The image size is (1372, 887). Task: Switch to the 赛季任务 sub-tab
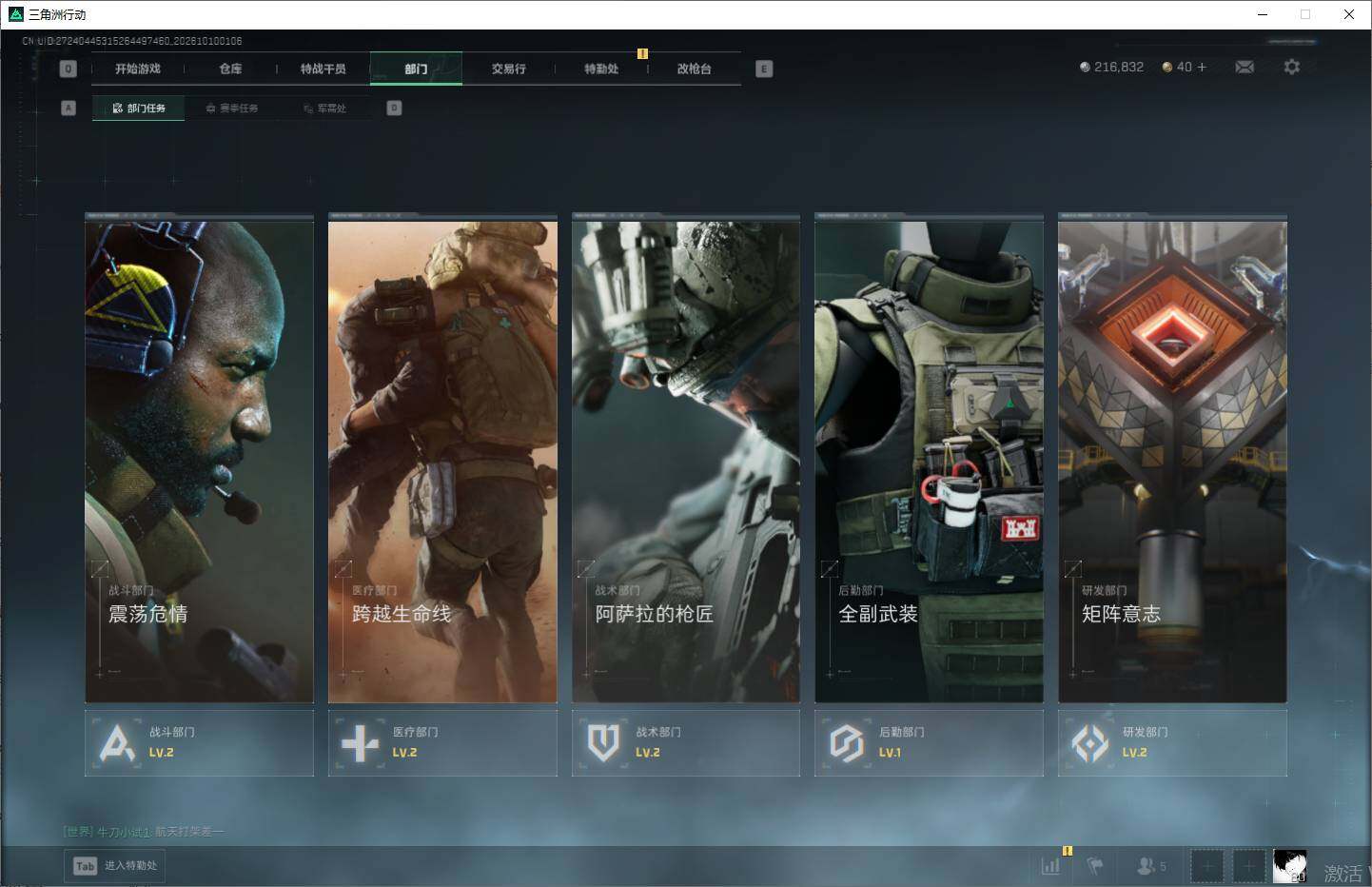(232, 108)
